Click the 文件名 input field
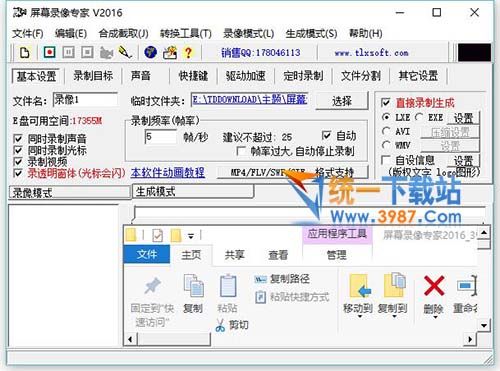Image resolution: width=500 pixels, height=371 pixels. click(x=85, y=100)
